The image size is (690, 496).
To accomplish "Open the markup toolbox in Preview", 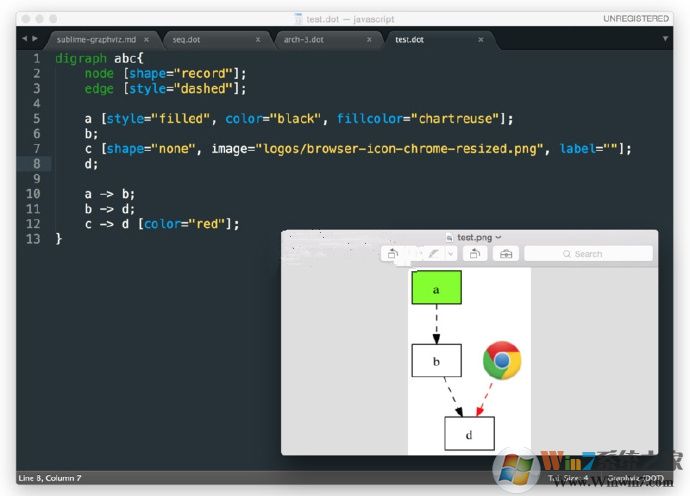I will coord(507,254).
